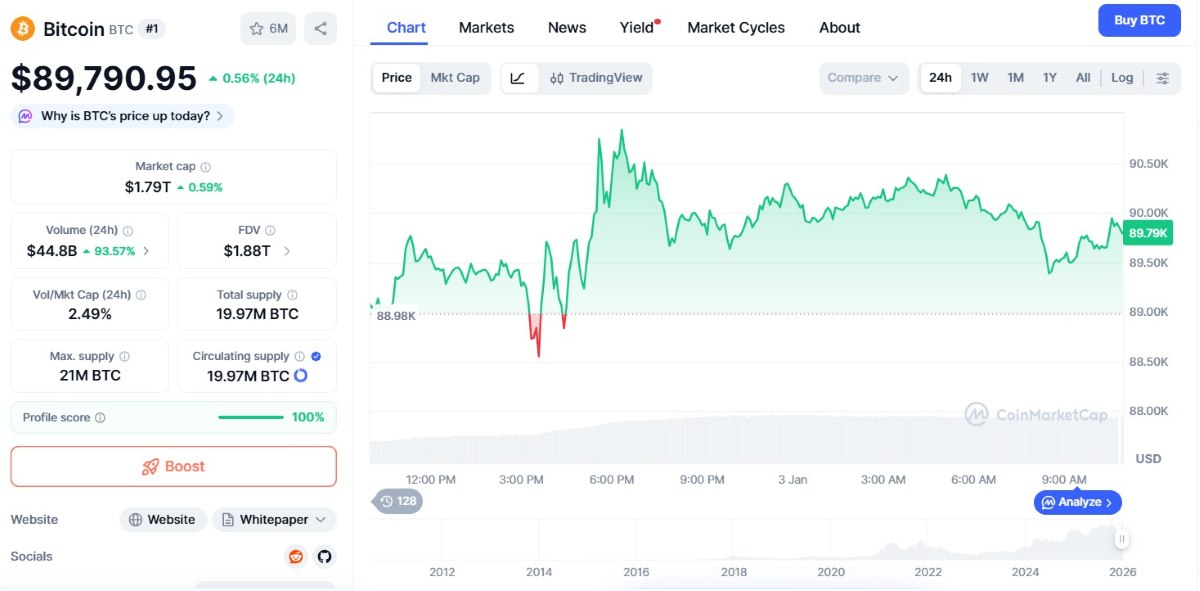Click the Buy BTC button
Image resolution: width=1200 pixels, height=591 pixels.
[1139, 20]
